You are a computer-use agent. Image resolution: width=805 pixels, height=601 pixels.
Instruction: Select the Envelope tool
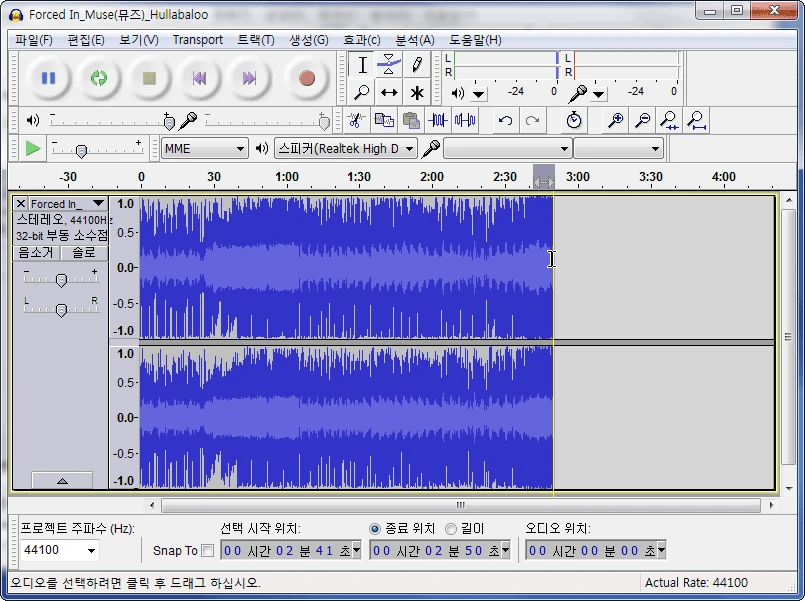click(389, 65)
